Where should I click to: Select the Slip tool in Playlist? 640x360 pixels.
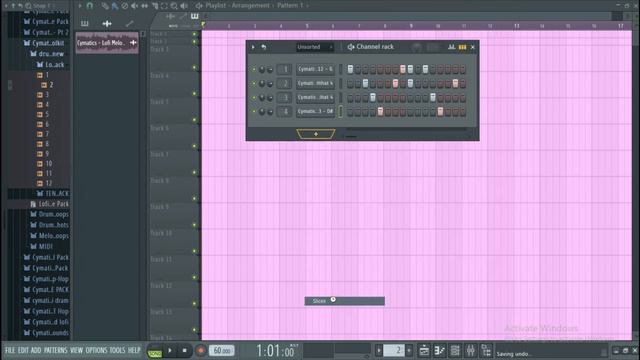(x=144, y=6)
